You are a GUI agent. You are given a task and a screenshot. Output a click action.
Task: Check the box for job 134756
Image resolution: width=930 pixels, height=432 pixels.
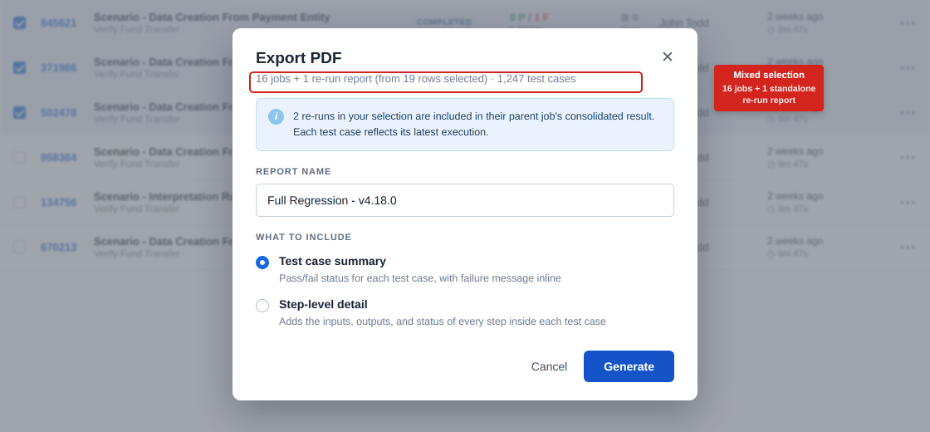click(x=20, y=202)
